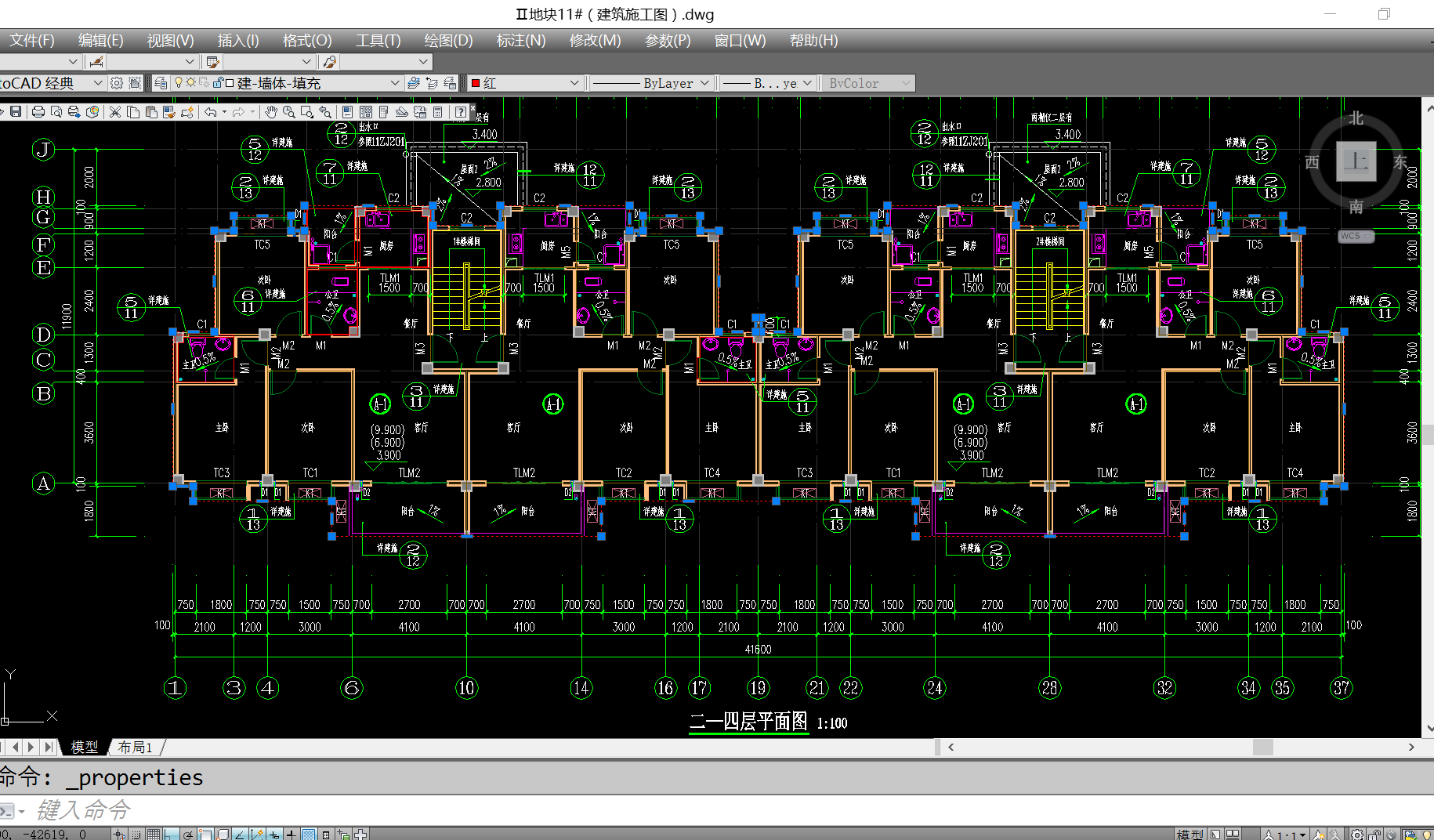Image resolution: width=1434 pixels, height=840 pixels.
Task: Open the Table Style icon
Action: (213, 62)
